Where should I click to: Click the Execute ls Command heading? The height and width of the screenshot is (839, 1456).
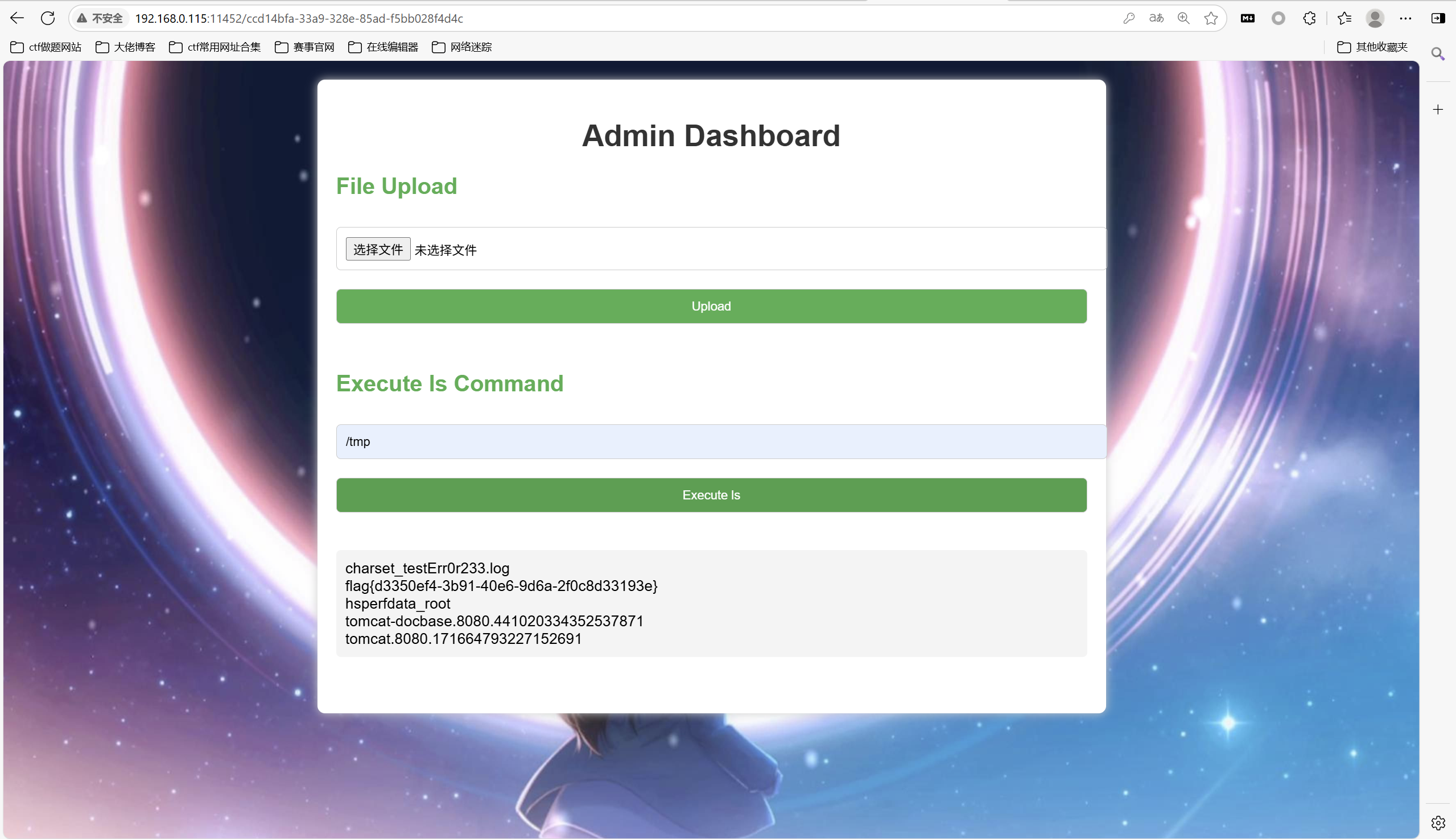(x=449, y=383)
